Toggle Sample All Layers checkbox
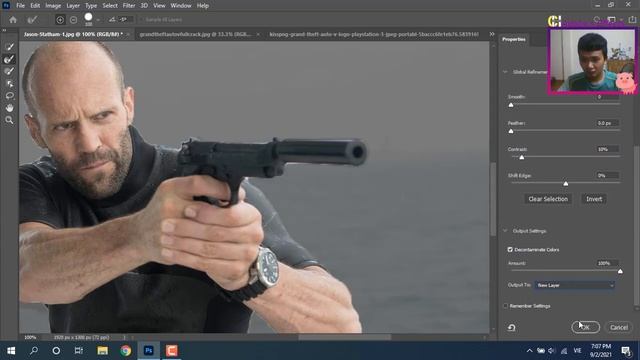 click(142, 20)
